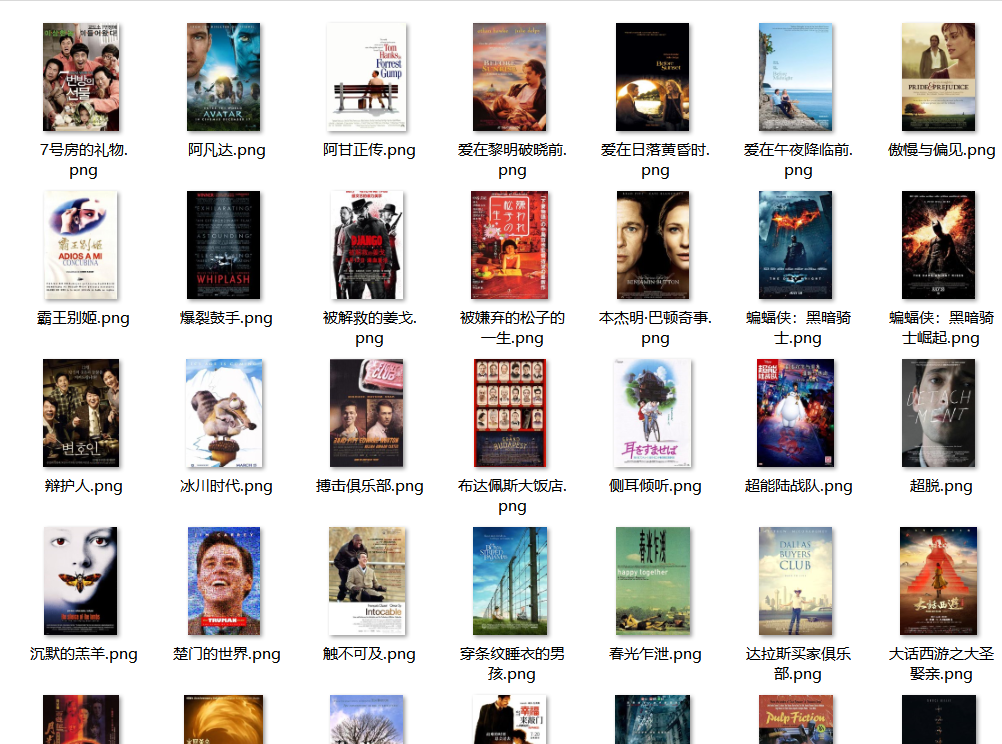This screenshot has width=1002, height=744.
Task: Click the 辩护人 poster thumbnail
Action: (x=81, y=413)
